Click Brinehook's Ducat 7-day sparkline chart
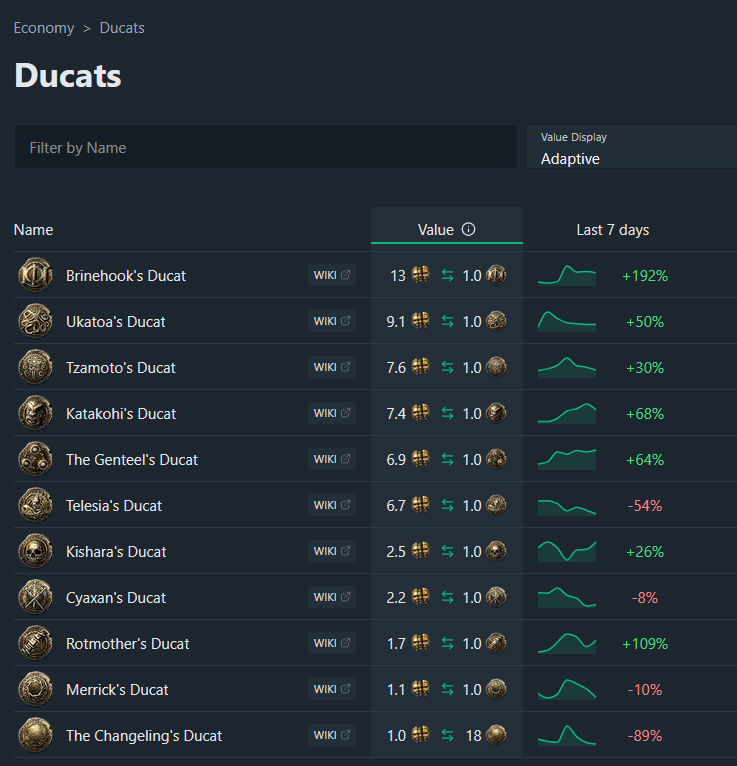The width and height of the screenshot is (737, 766). 567,276
